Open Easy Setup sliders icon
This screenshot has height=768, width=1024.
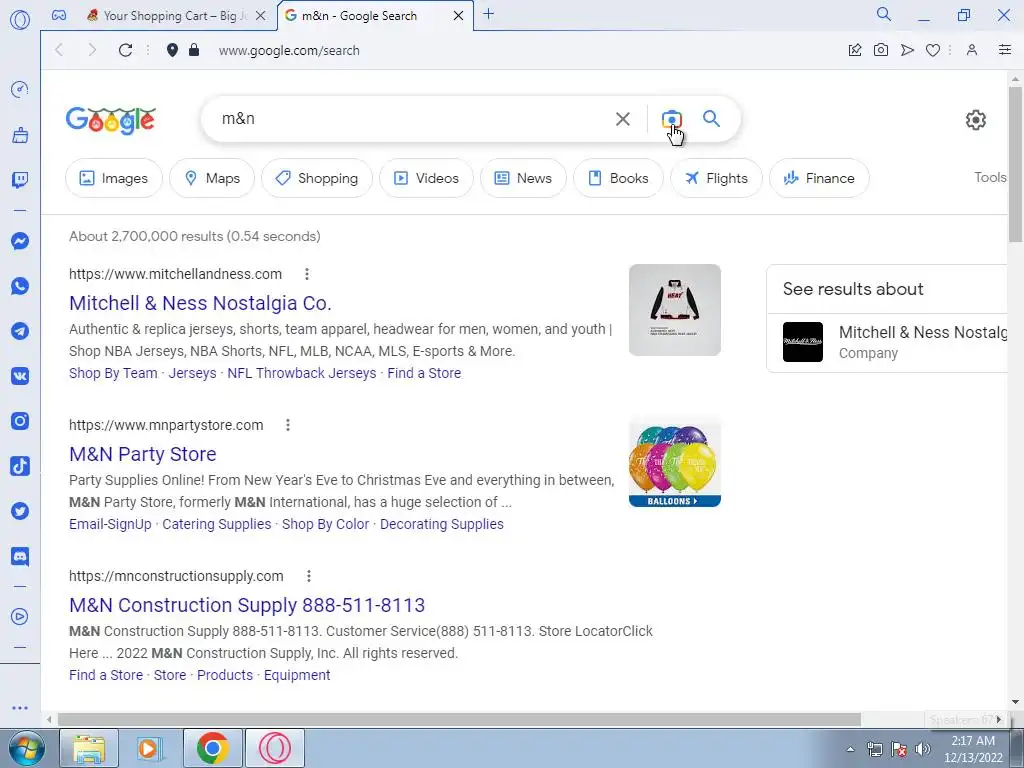pos(1005,50)
